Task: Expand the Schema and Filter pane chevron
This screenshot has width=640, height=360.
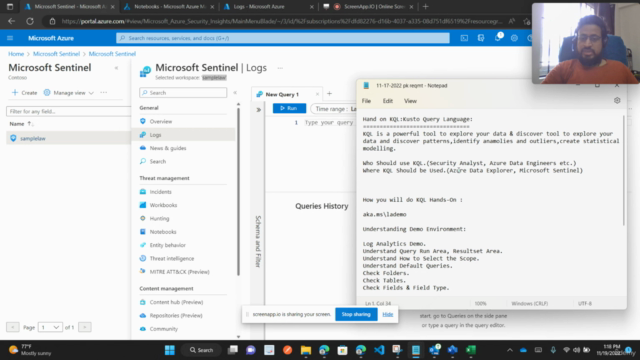Action: coord(258,110)
